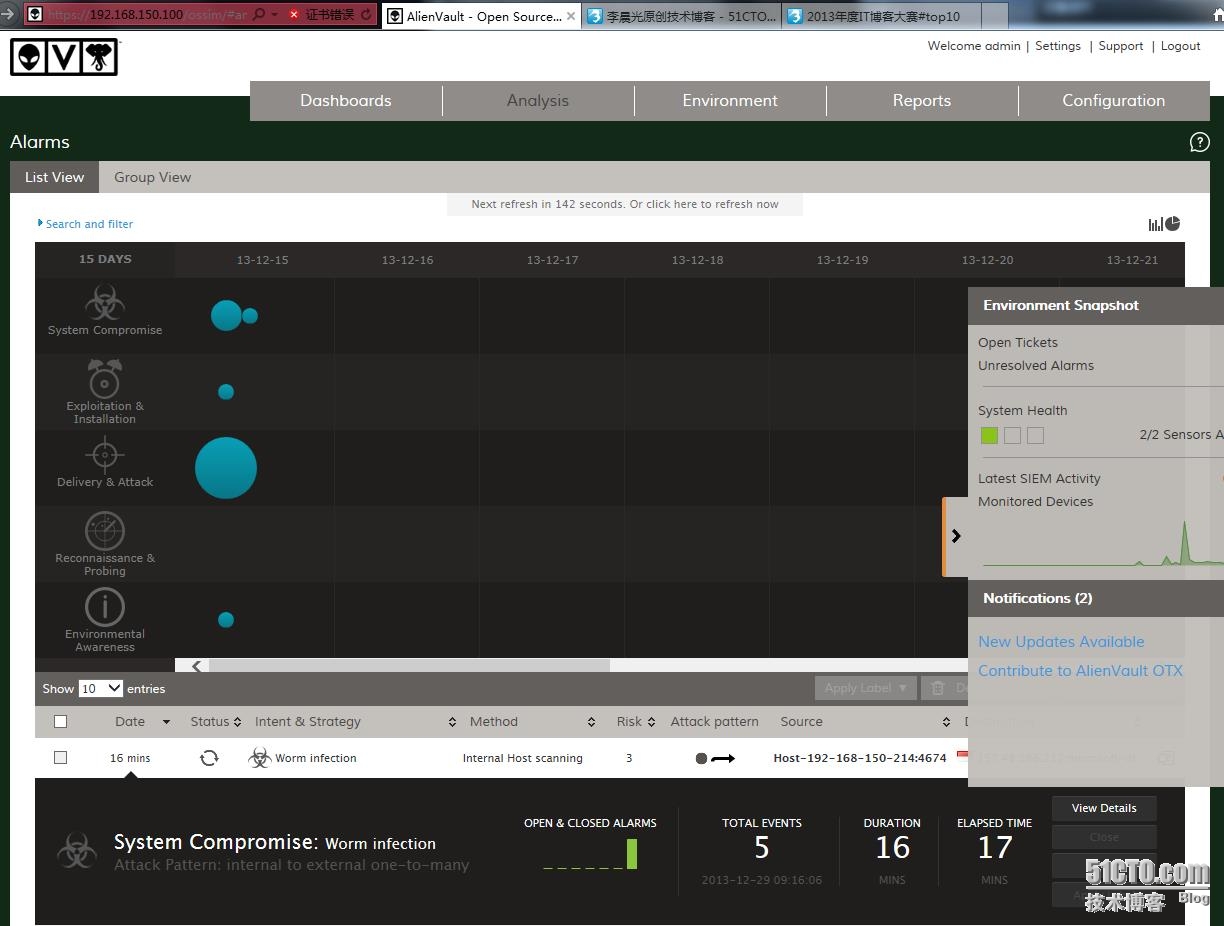The width and height of the screenshot is (1224, 926).
Task: Close the AlienVault browser tab
Action: click(x=571, y=16)
